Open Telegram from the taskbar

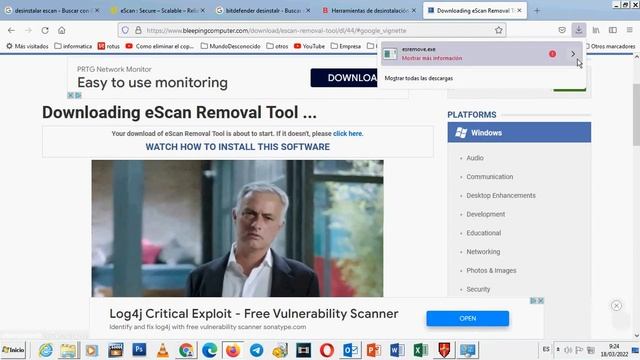pyautogui.click(x=256, y=350)
